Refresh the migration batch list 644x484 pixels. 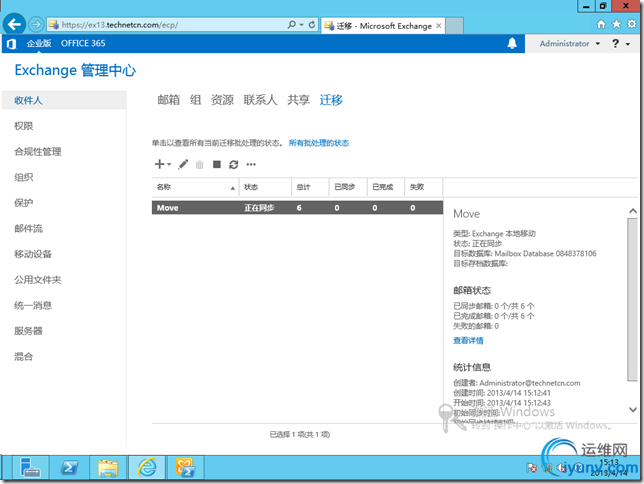[234, 164]
